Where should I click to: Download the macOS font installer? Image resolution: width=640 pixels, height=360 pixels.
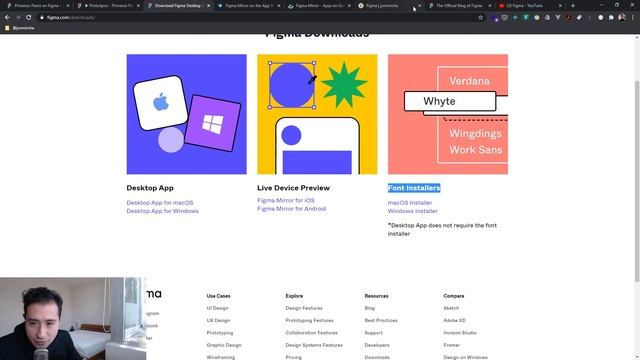pyautogui.click(x=410, y=202)
